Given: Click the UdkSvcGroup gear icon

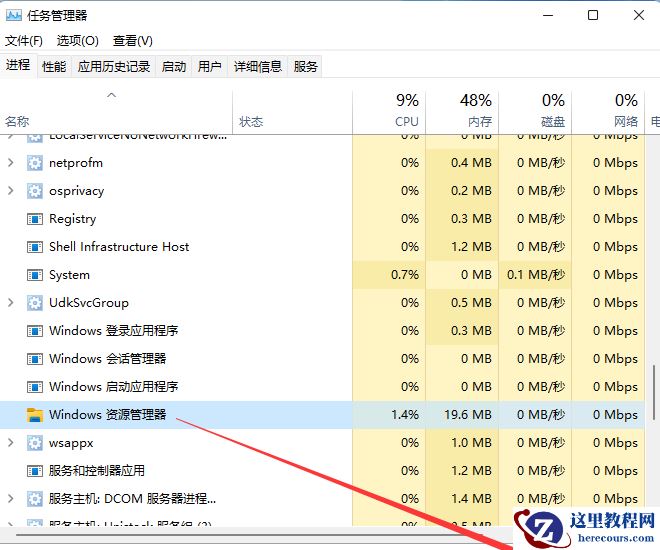Looking at the screenshot, I should pyautogui.click(x=35, y=303).
